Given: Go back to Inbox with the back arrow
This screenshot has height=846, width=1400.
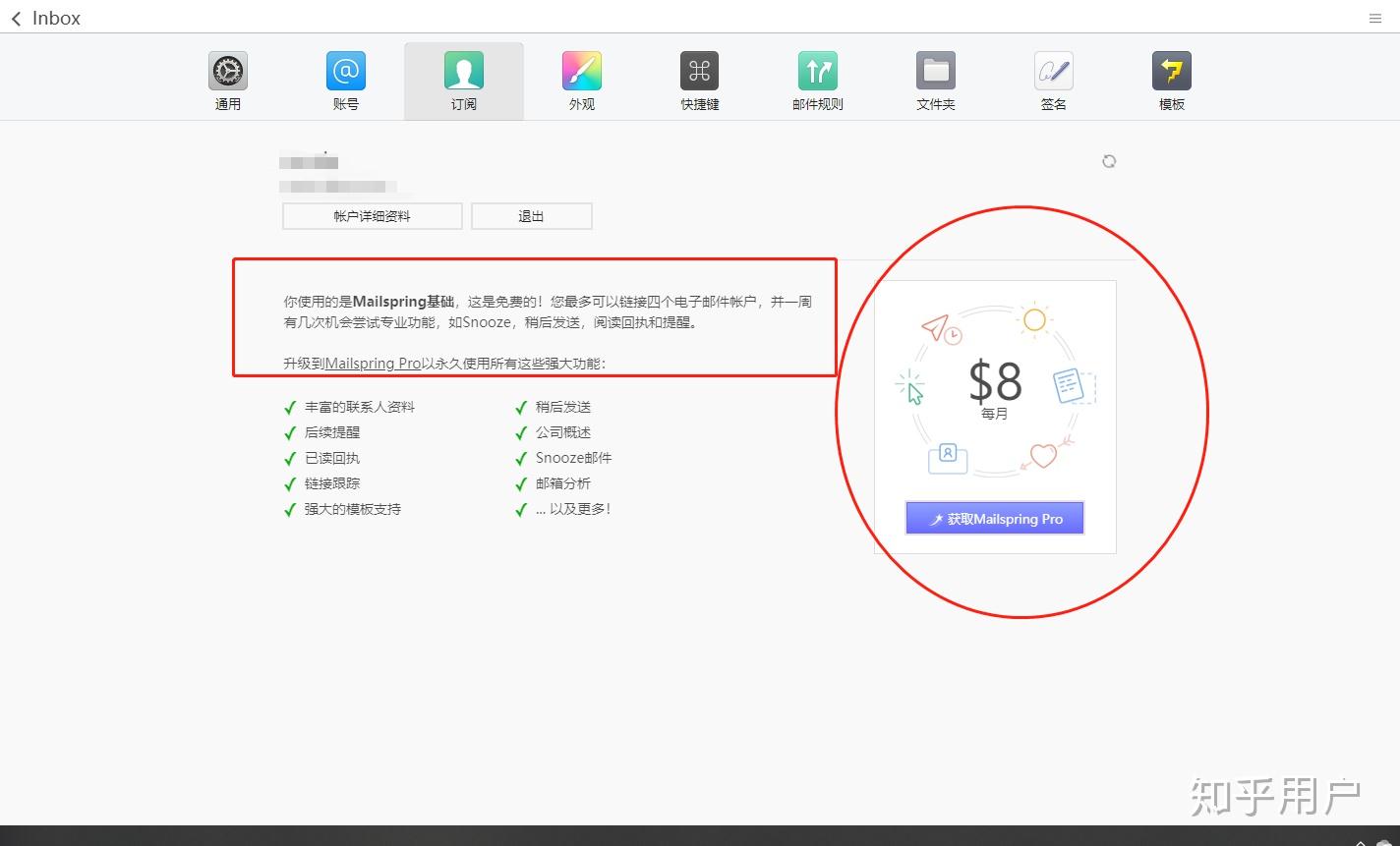Looking at the screenshot, I should pos(16,19).
